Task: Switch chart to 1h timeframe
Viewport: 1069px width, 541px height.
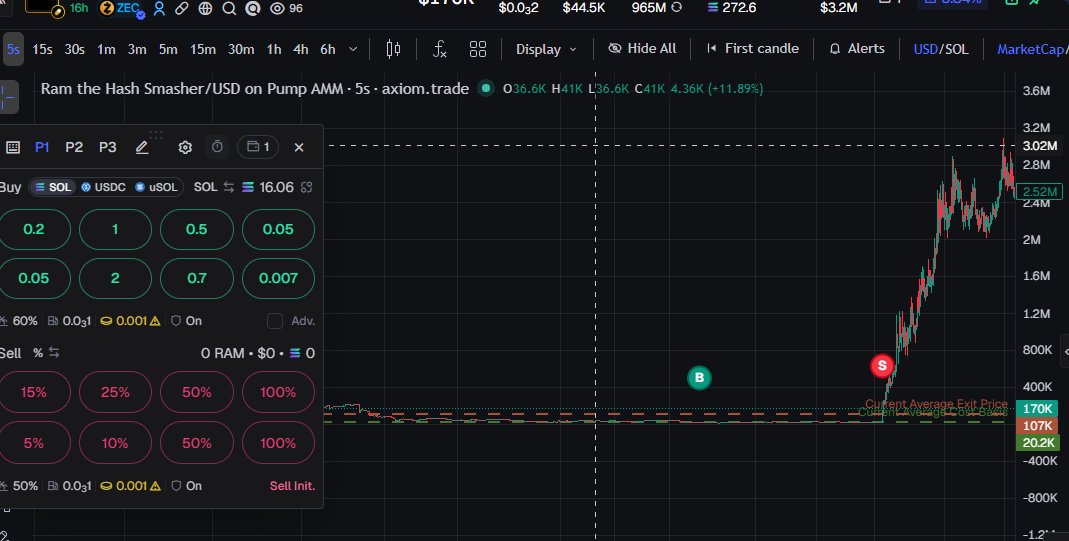Action: pos(274,49)
